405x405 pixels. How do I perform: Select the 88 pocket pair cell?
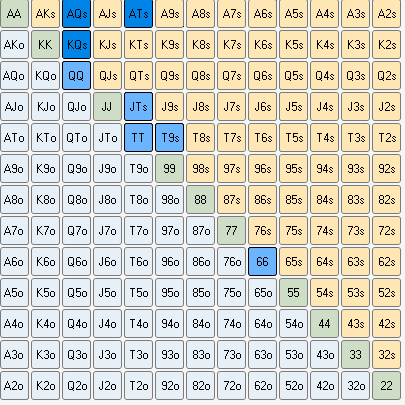coord(200,200)
